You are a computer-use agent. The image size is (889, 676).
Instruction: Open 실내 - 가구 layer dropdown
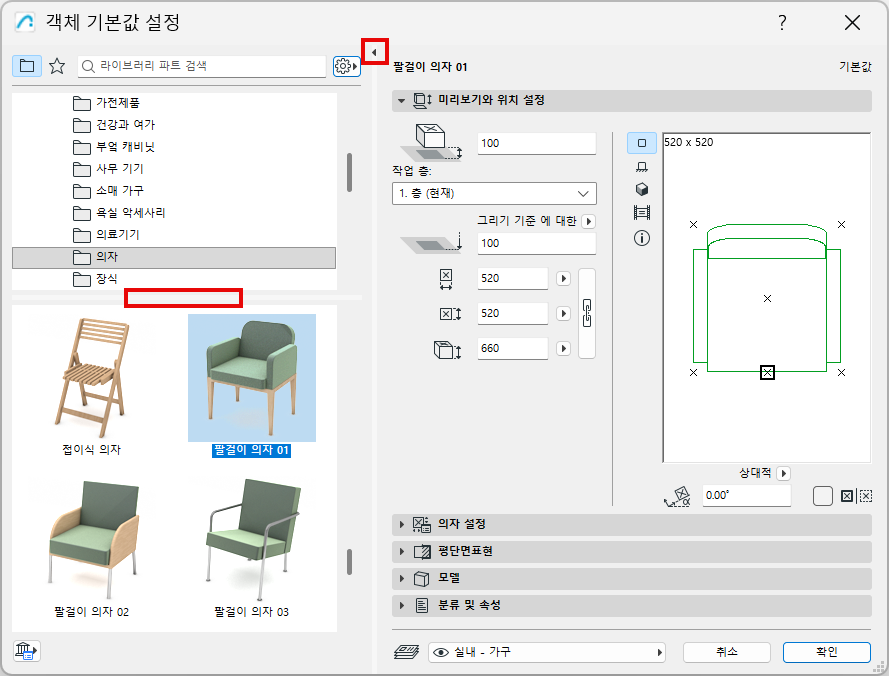pos(547,652)
